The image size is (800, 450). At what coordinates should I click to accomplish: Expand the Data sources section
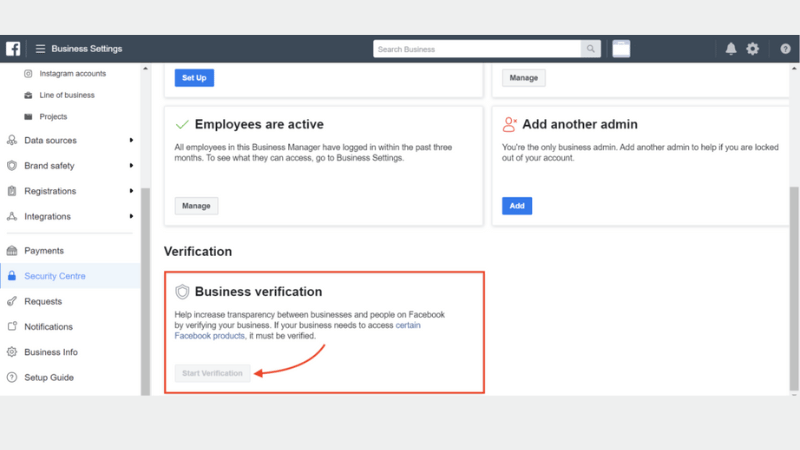(131, 140)
